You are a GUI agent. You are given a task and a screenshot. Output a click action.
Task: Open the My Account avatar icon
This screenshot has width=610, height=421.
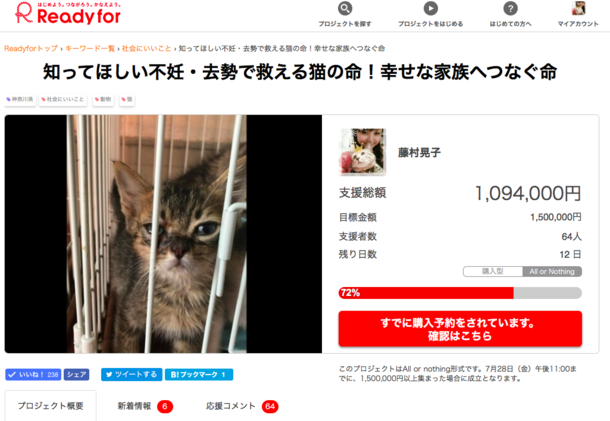point(578,8)
